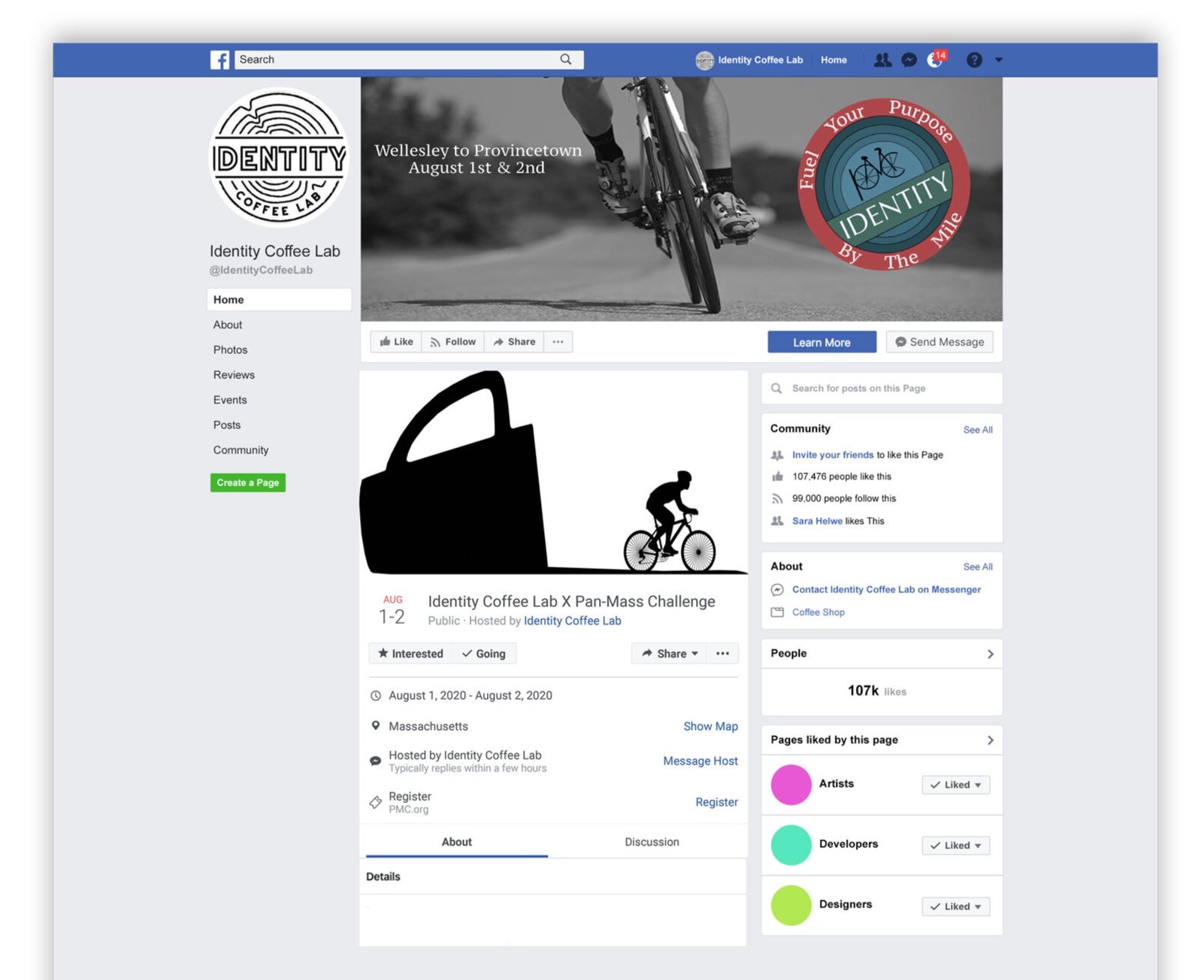Expand Pages liked by this page chevron
The image size is (1204, 980).
(990, 740)
